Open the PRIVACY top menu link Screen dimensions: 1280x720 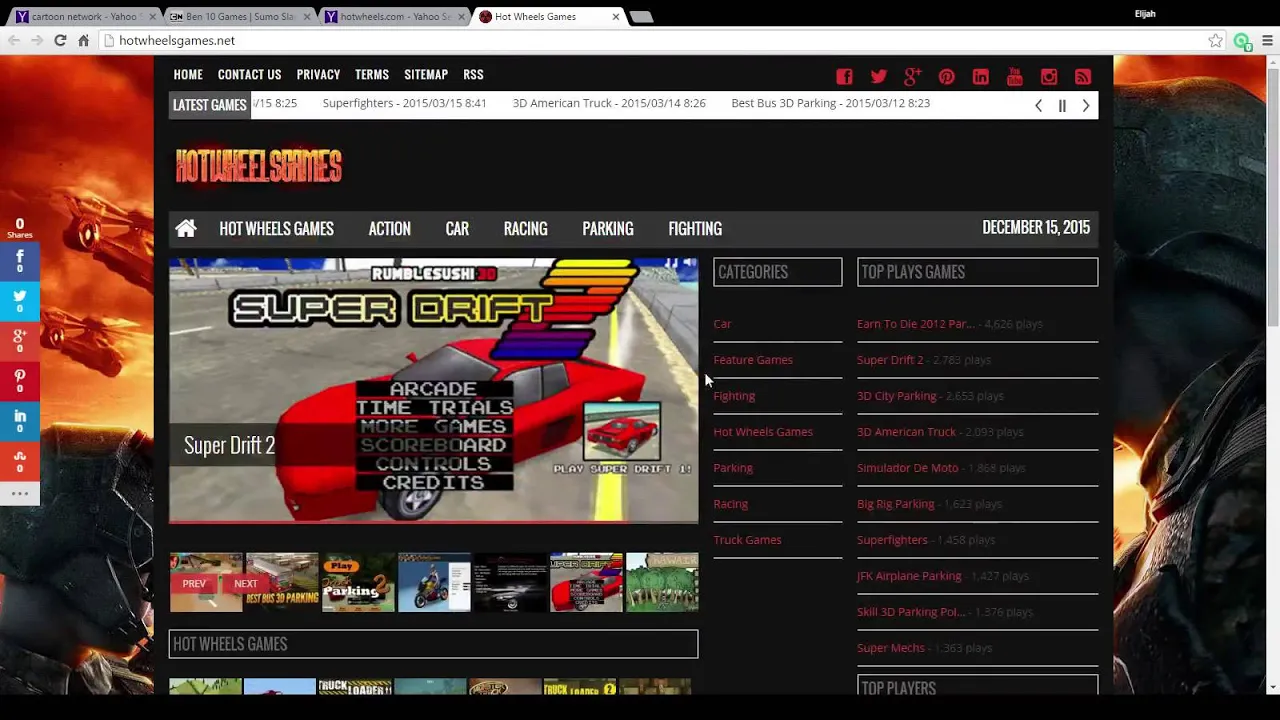[318, 74]
